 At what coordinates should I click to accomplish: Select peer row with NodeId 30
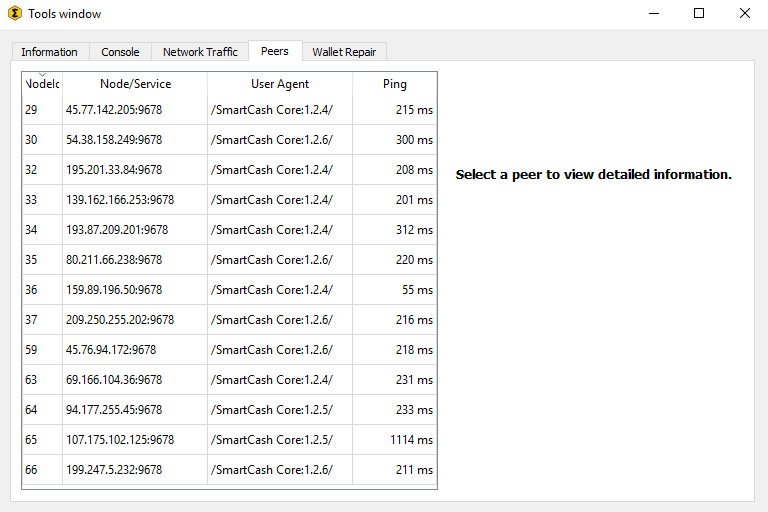pos(229,140)
